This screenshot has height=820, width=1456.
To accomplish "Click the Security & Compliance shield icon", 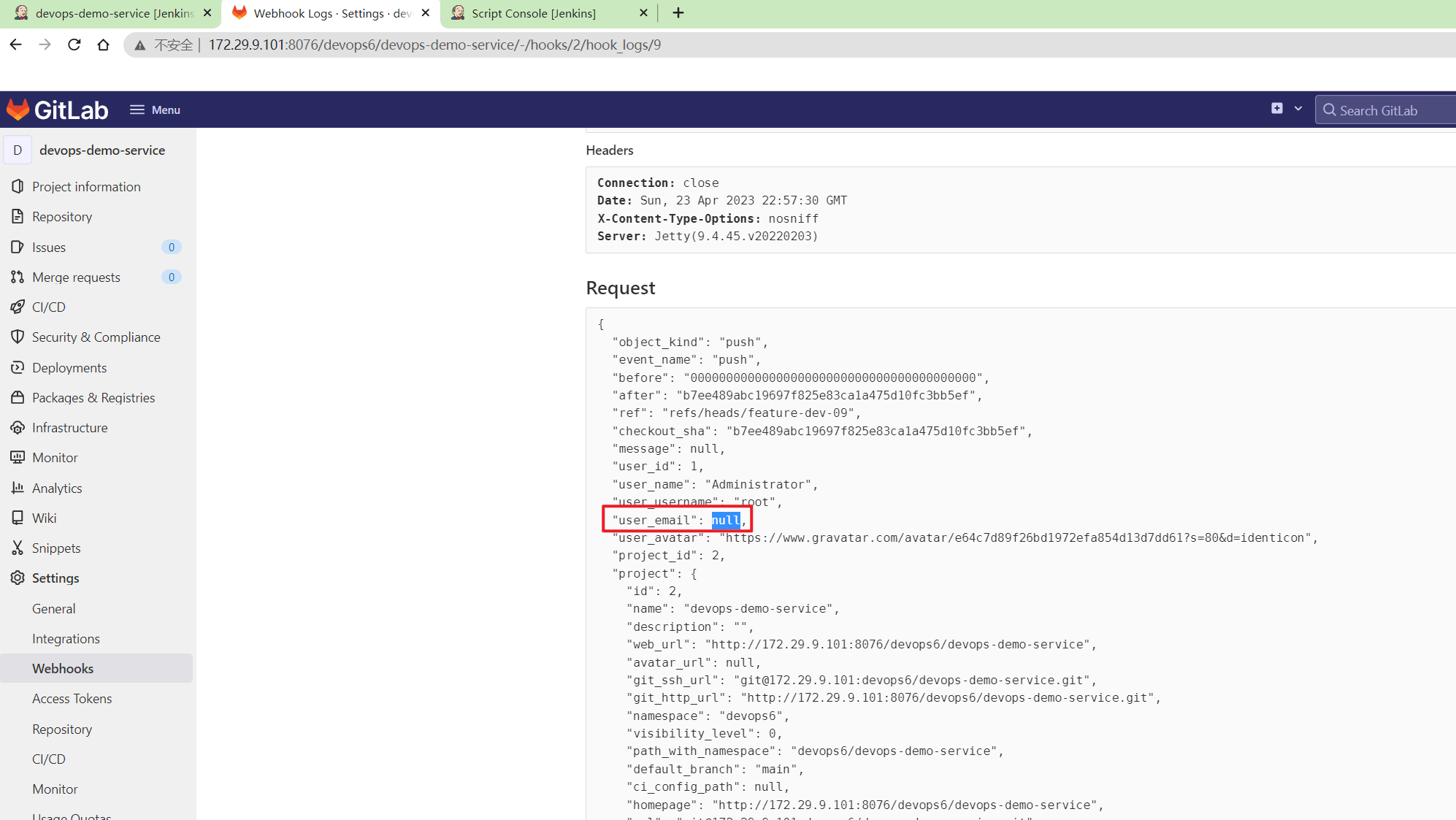I will (x=18, y=337).
